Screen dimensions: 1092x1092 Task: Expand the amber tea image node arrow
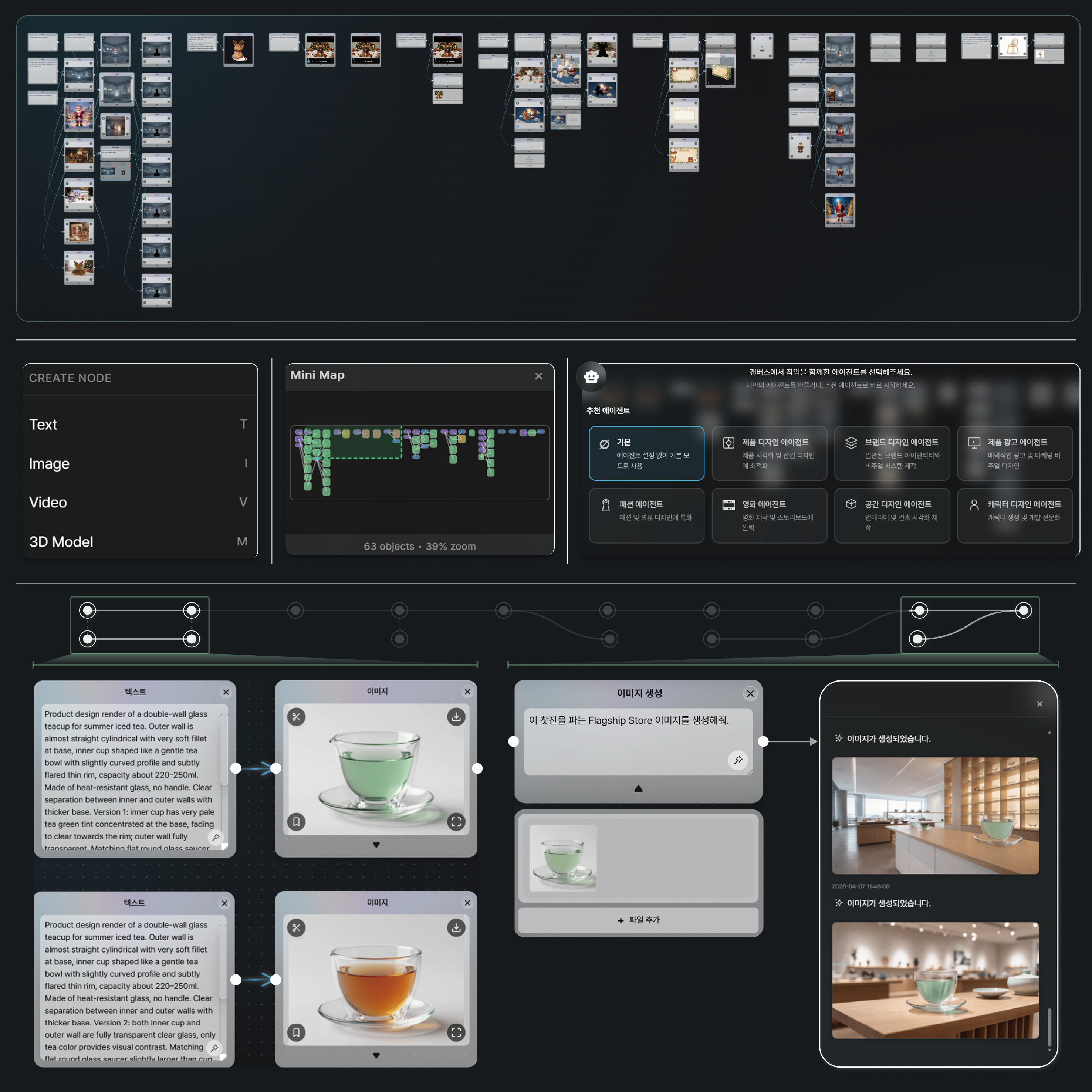coord(376,1055)
